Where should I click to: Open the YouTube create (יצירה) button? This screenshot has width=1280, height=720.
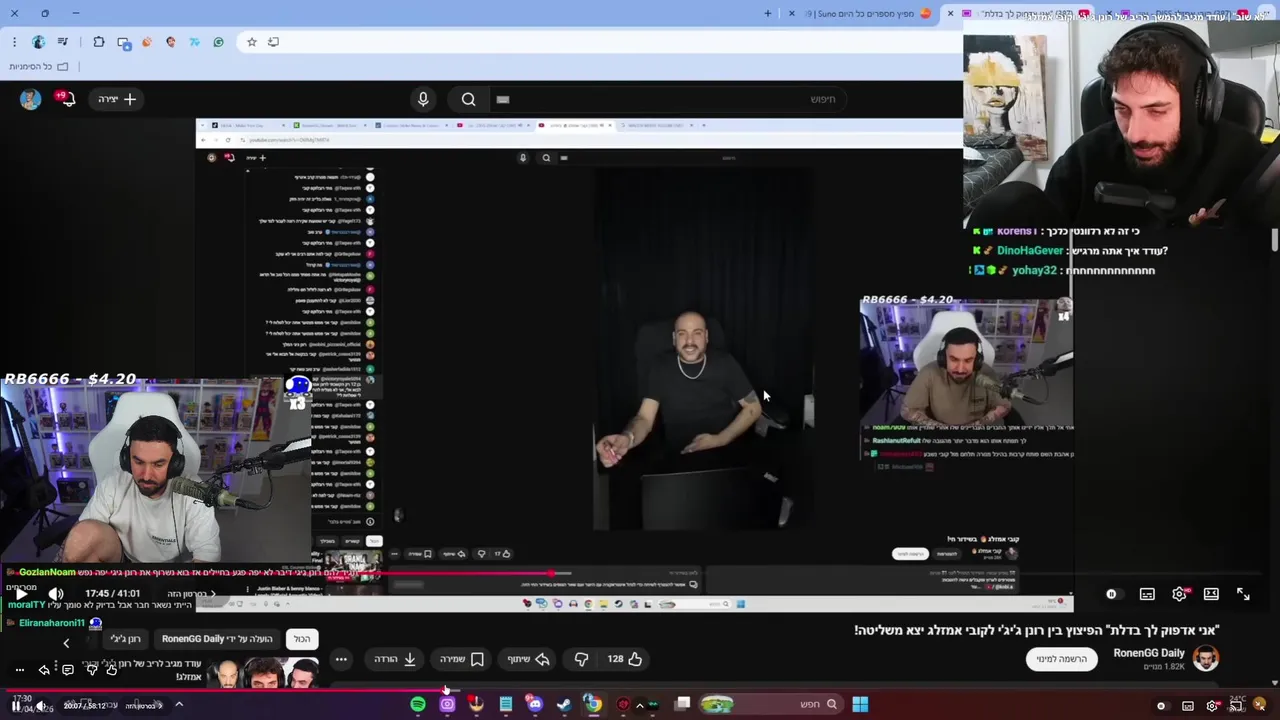point(117,99)
